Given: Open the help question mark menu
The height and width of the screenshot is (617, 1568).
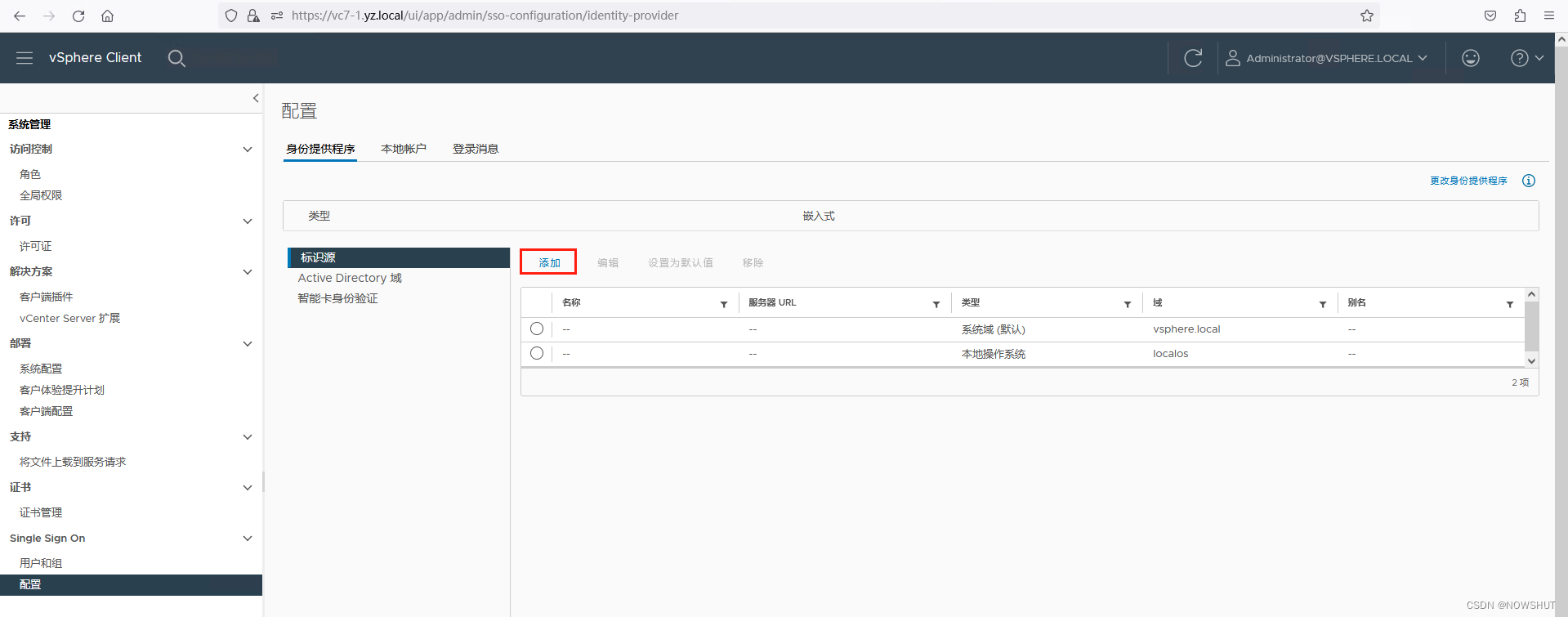Looking at the screenshot, I should coord(1526,58).
